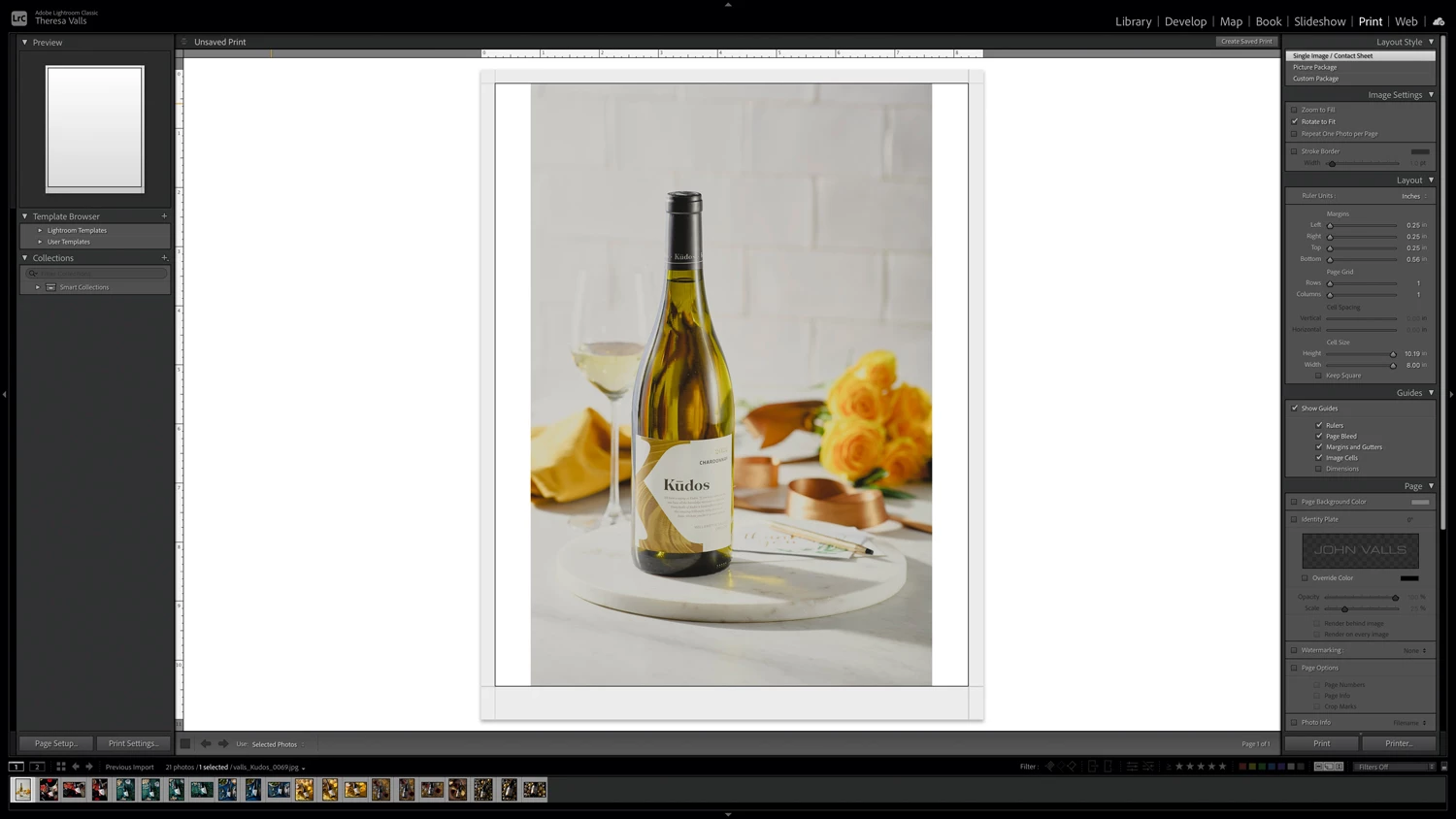Filter by first star rating
Image resolution: width=1456 pixels, height=819 pixels.
(1179, 767)
